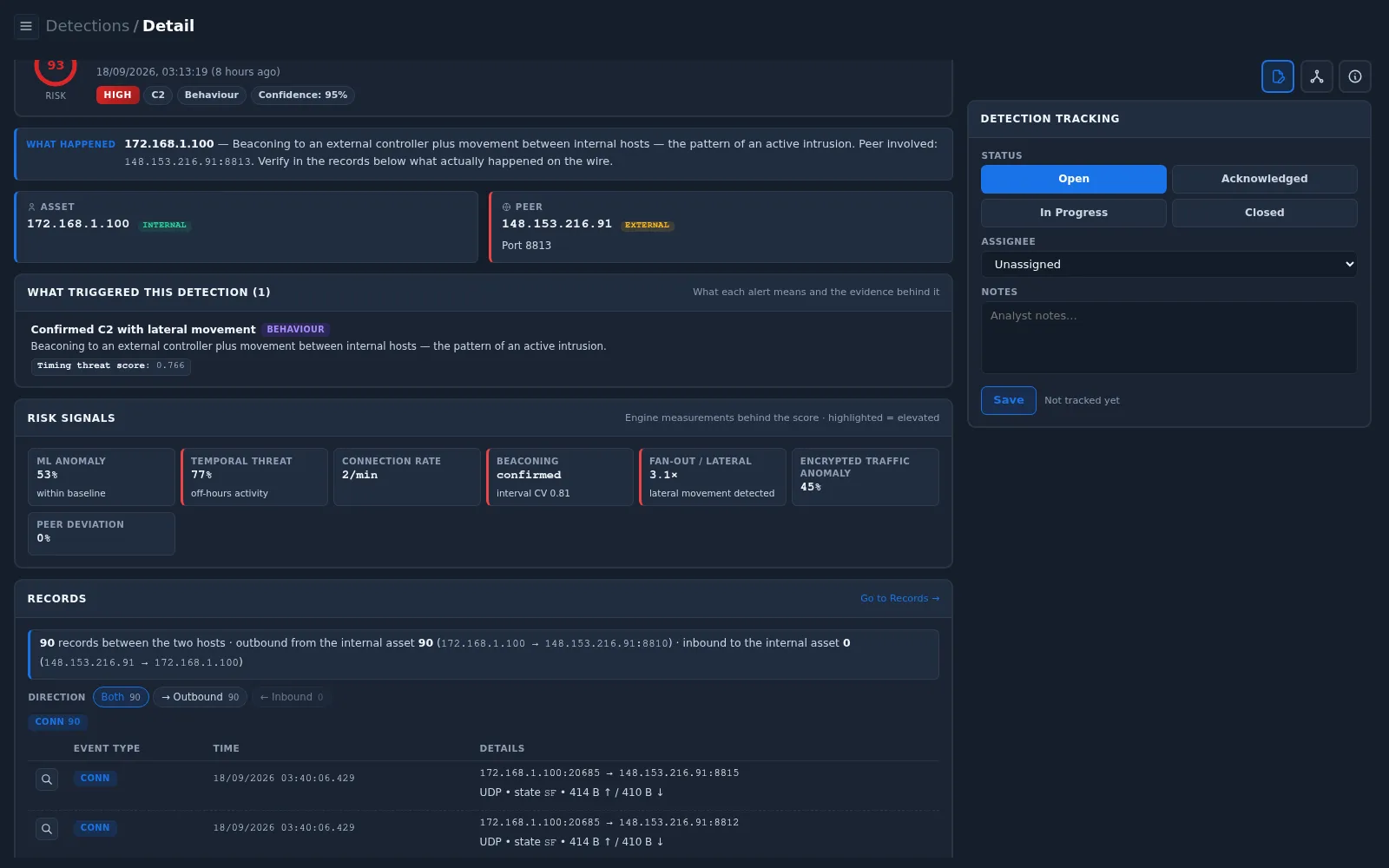Save the detection tracking changes
Screen dimensions: 1389x868
point(1008,400)
